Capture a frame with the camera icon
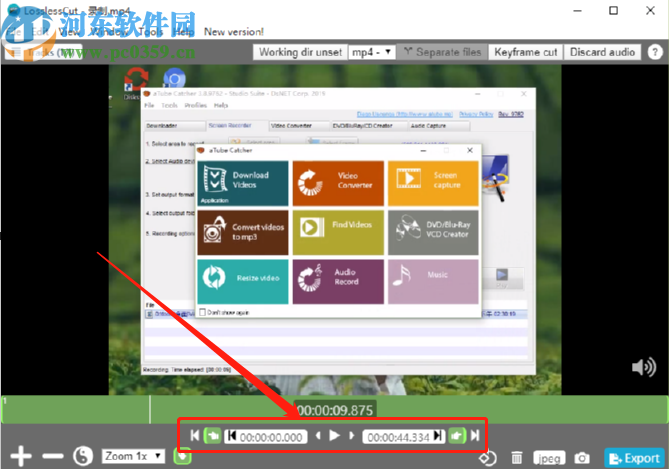This screenshot has height=469, width=669. (x=582, y=458)
